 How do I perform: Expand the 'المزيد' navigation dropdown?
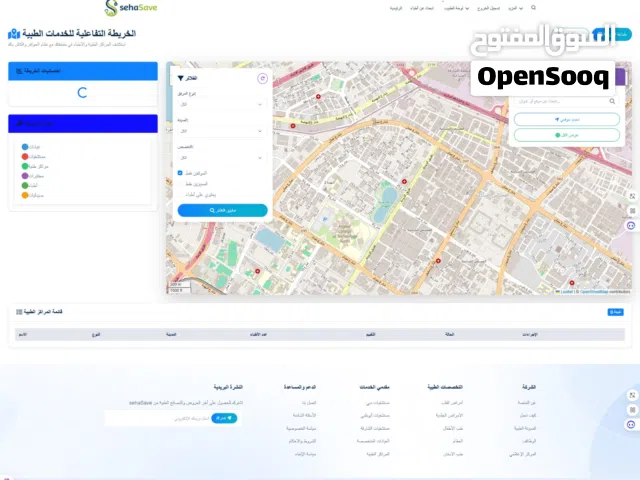click(x=515, y=8)
